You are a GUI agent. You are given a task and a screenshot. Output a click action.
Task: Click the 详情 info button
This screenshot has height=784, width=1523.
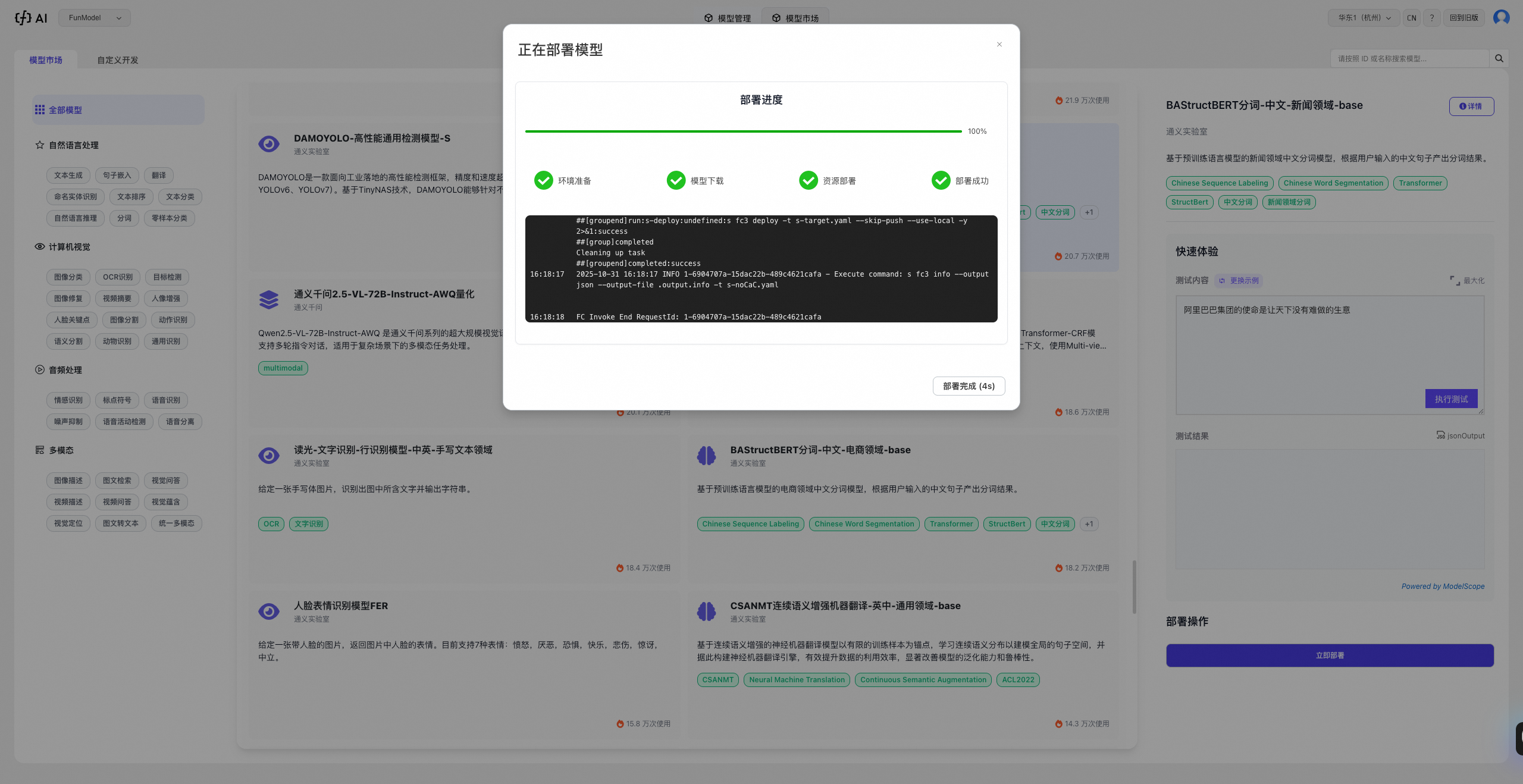pyautogui.click(x=1471, y=106)
